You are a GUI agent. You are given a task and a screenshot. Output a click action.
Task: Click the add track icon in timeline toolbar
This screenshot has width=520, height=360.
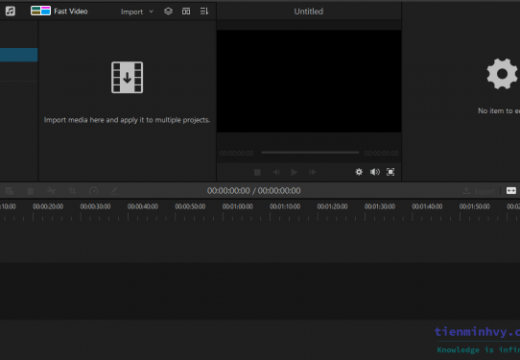click(x=9, y=191)
